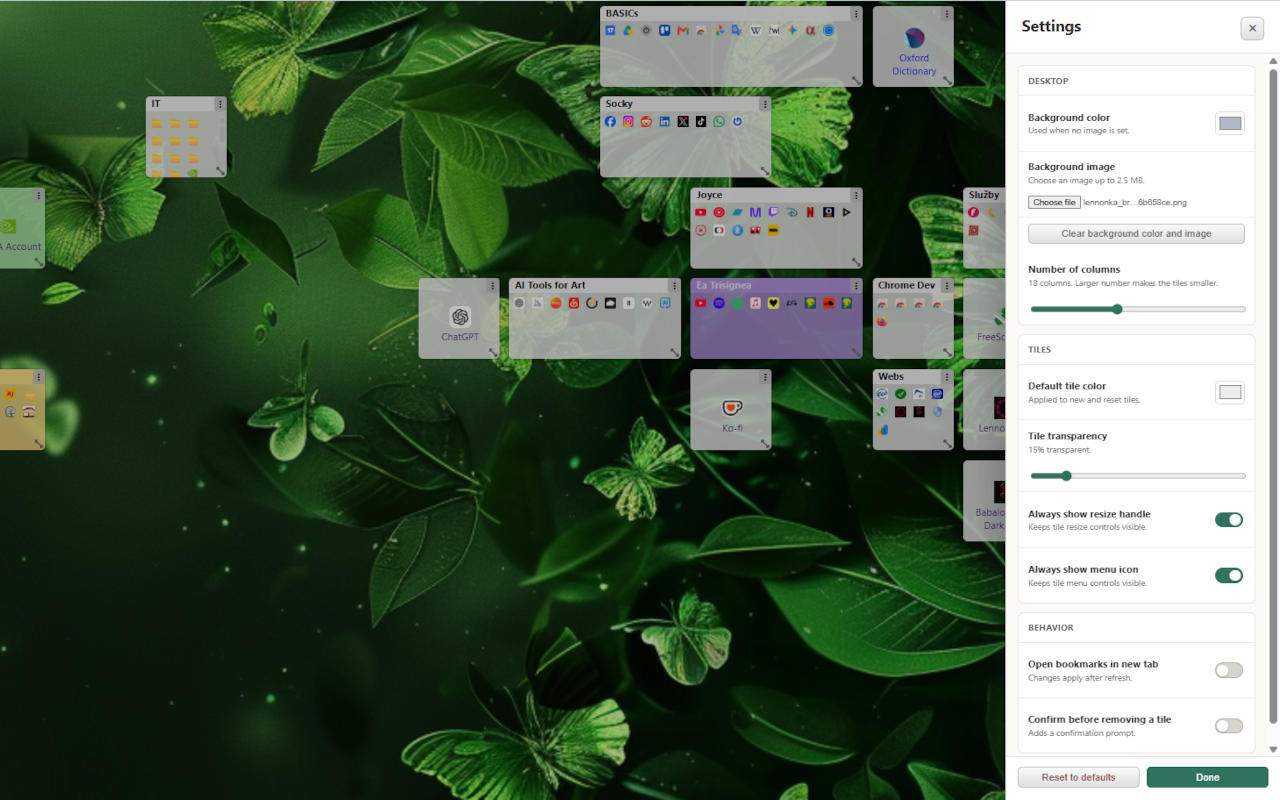1280x800 pixels.
Task: Open TikTok icon in Socky tile
Action: click(x=701, y=121)
